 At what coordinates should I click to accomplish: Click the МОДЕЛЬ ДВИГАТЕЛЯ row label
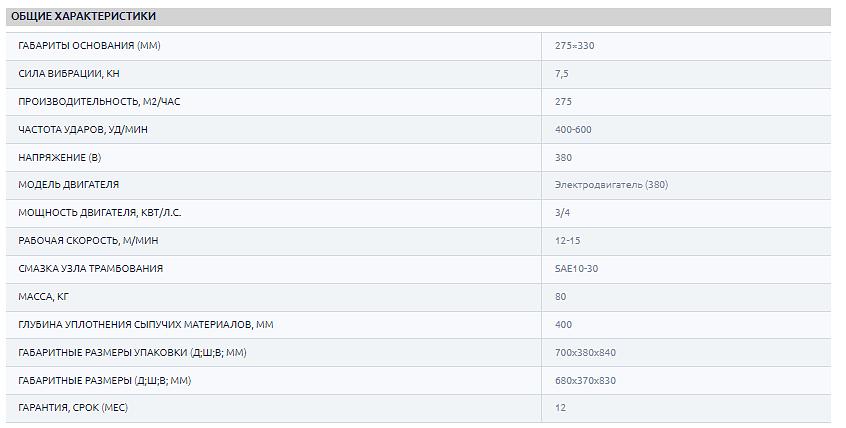click(69, 185)
